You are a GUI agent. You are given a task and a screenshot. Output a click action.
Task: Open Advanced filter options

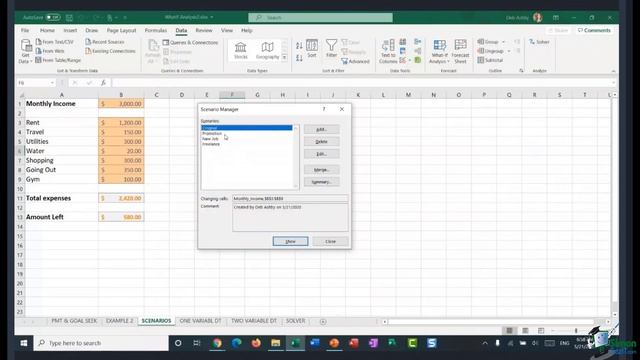(x=356, y=61)
